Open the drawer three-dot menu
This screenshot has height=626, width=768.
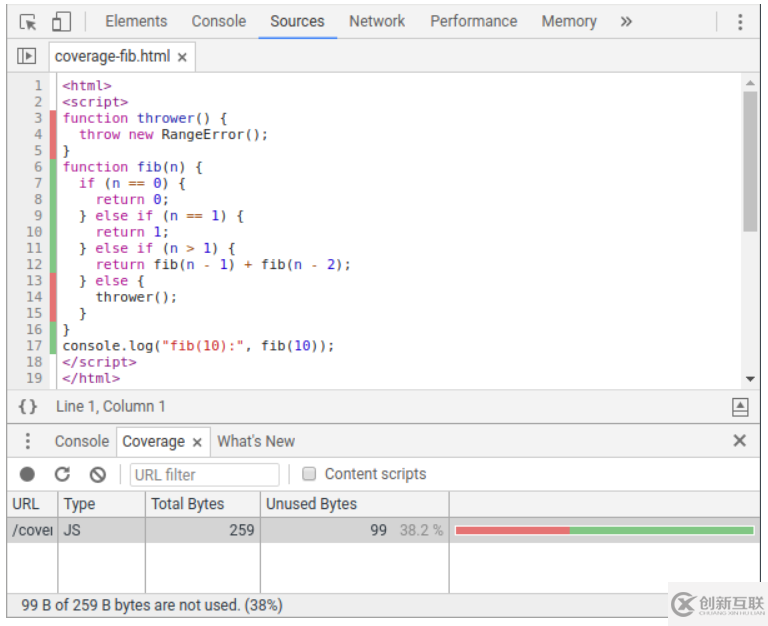(28, 441)
